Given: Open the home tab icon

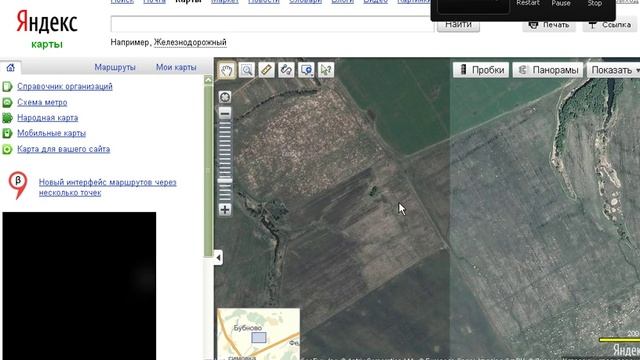Looking at the screenshot, I should [11, 67].
